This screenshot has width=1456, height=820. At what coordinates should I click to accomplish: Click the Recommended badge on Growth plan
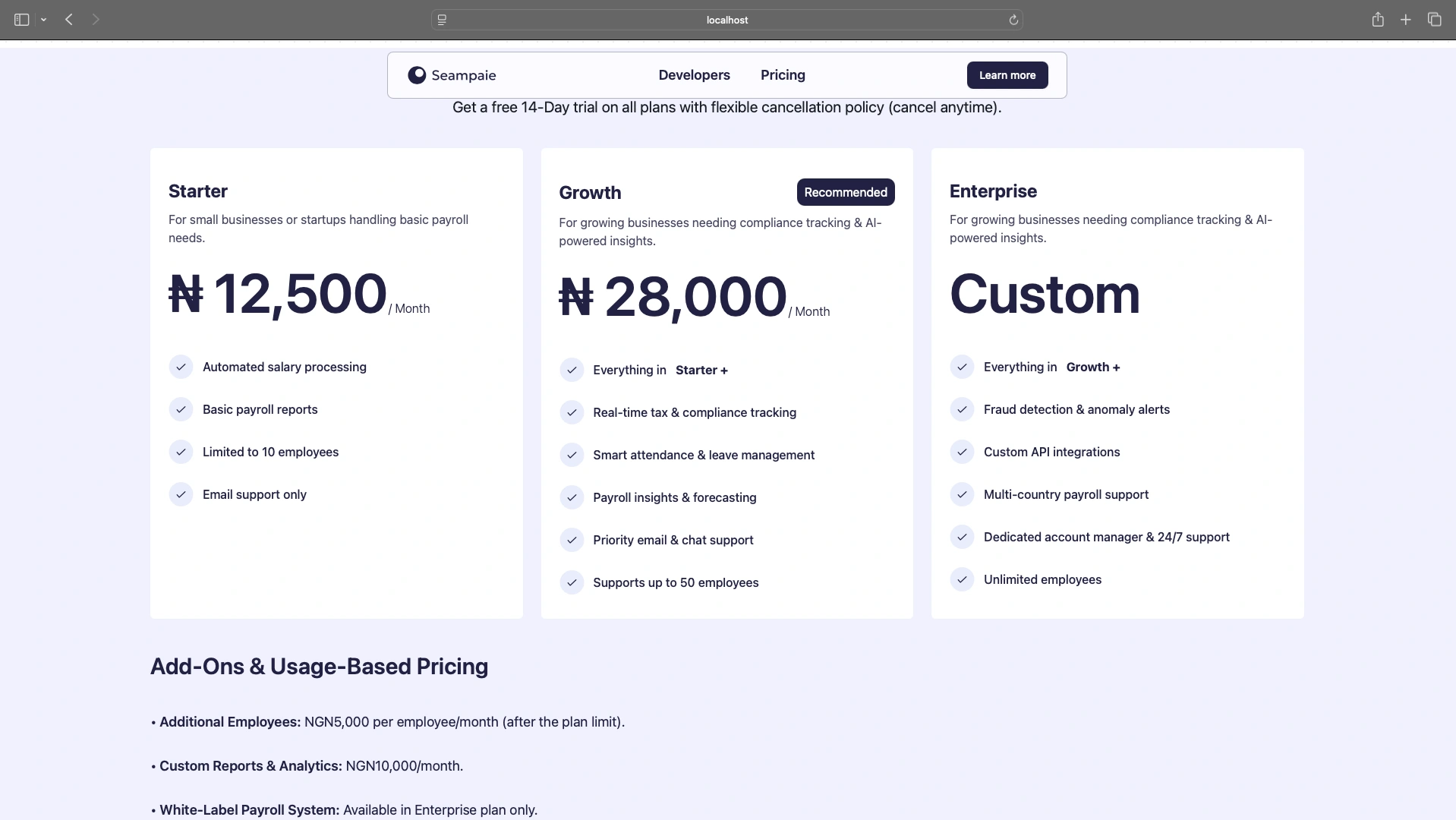846,192
